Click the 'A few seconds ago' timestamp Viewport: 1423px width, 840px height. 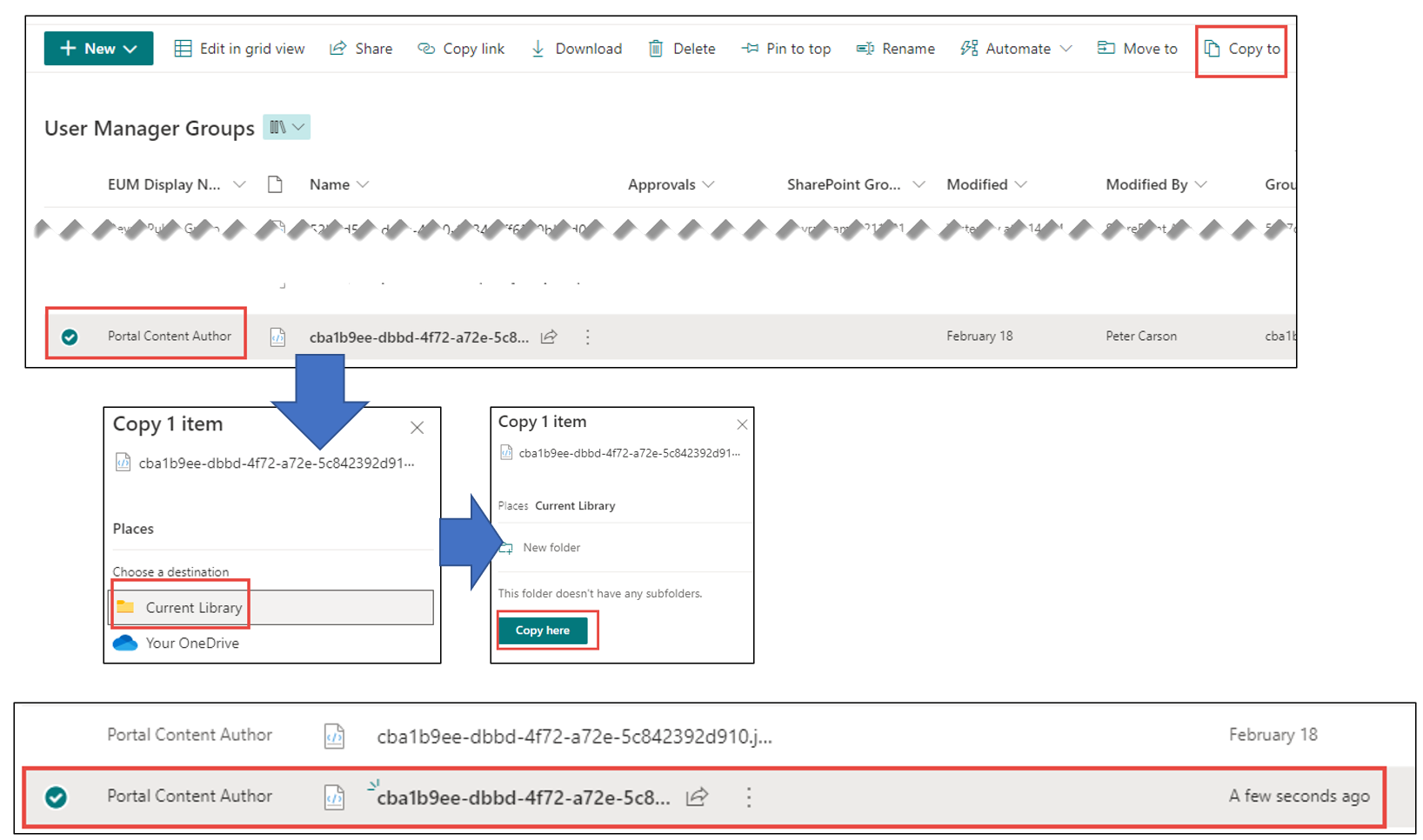[1299, 796]
